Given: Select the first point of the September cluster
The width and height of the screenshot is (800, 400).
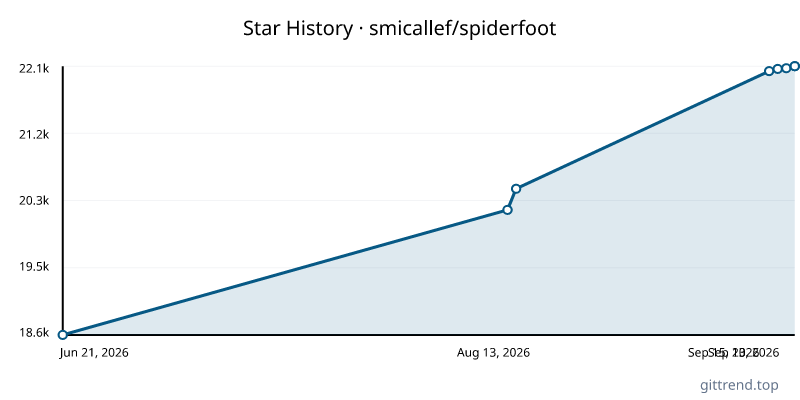Looking at the screenshot, I should (x=769, y=71).
